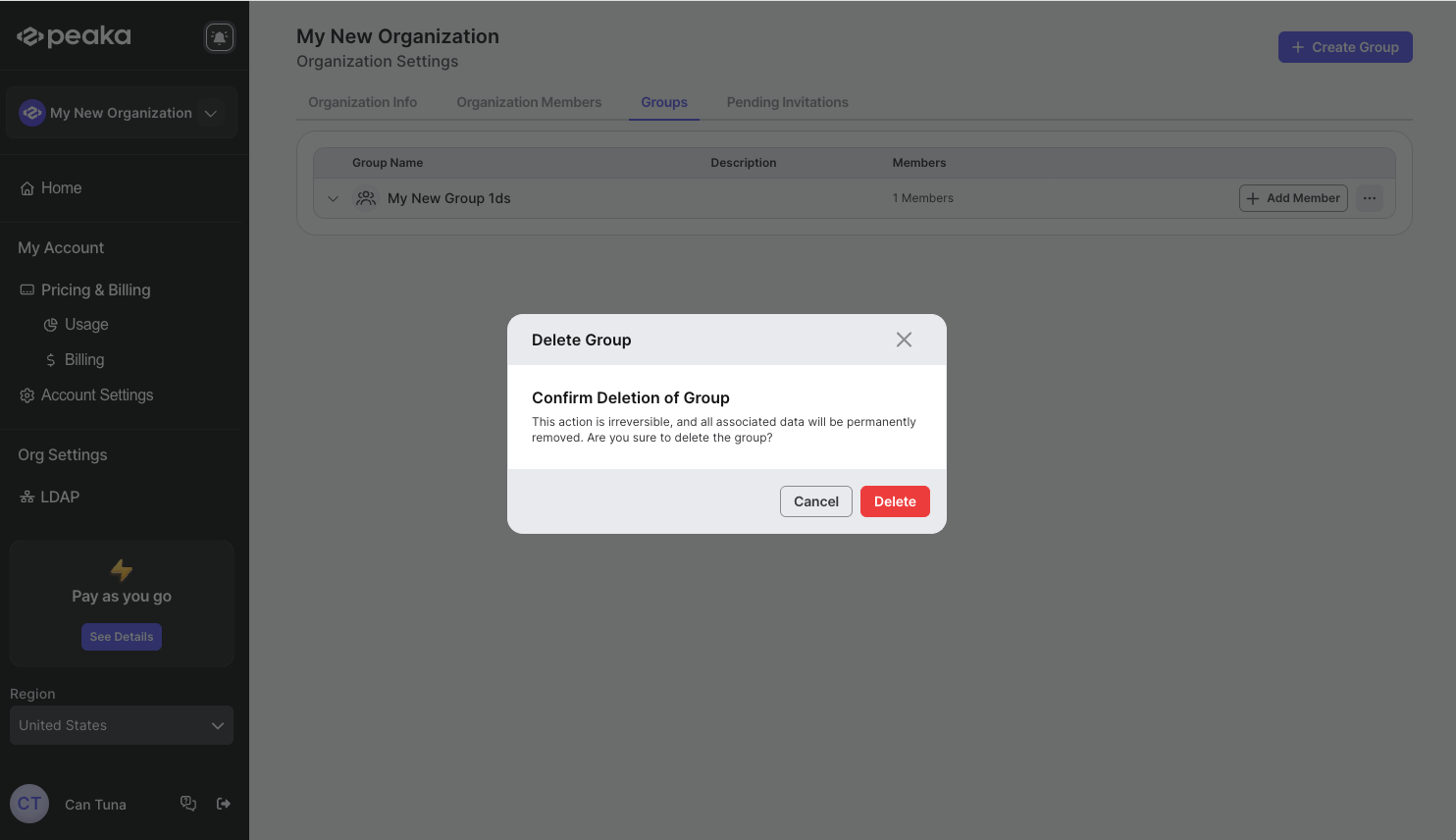The image size is (1456, 840).
Task: Confirm deletion with the Delete button
Action: [x=894, y=501]
